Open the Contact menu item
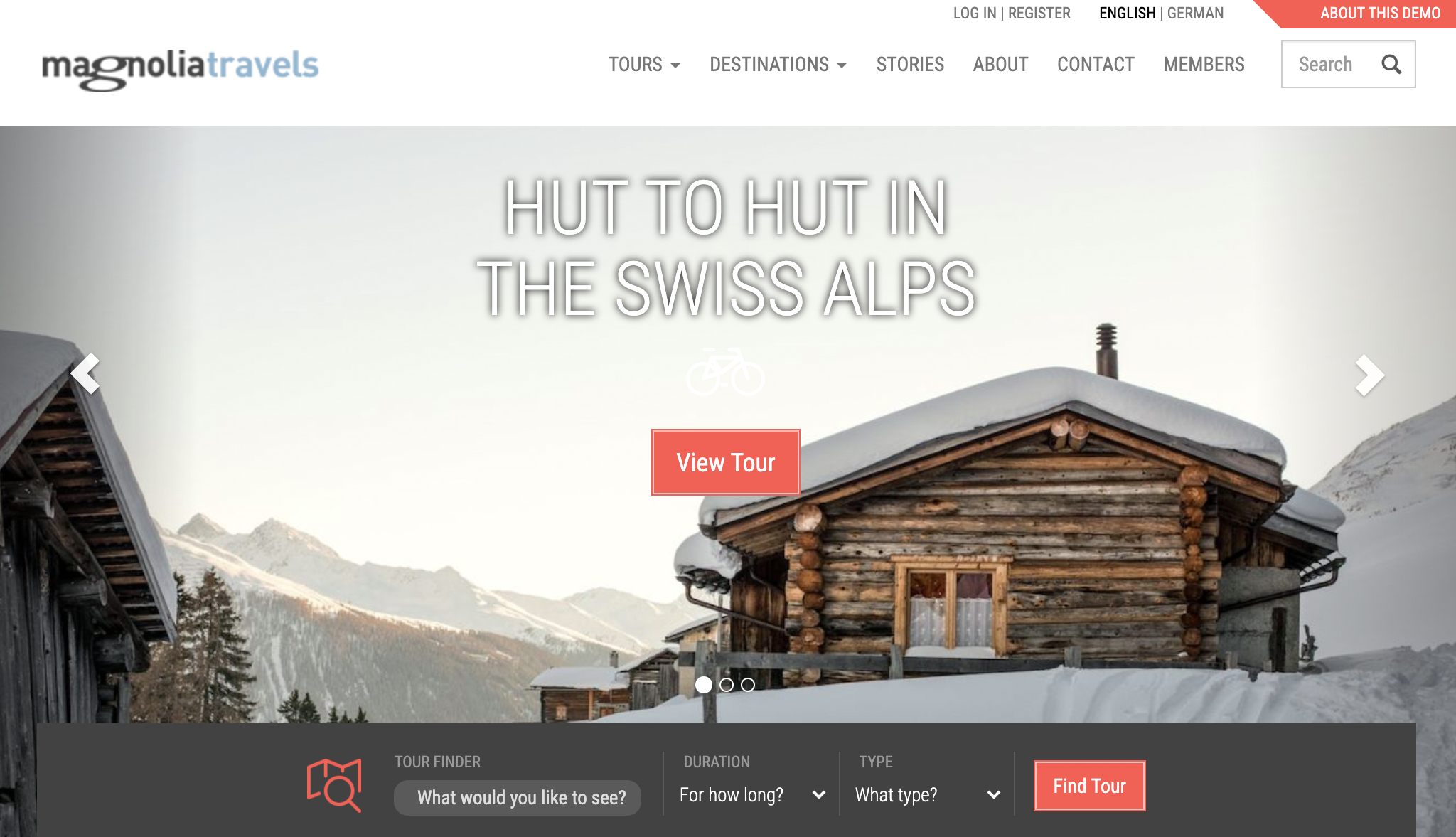This screenshot has height=837, width=1456. point(1096,65)
